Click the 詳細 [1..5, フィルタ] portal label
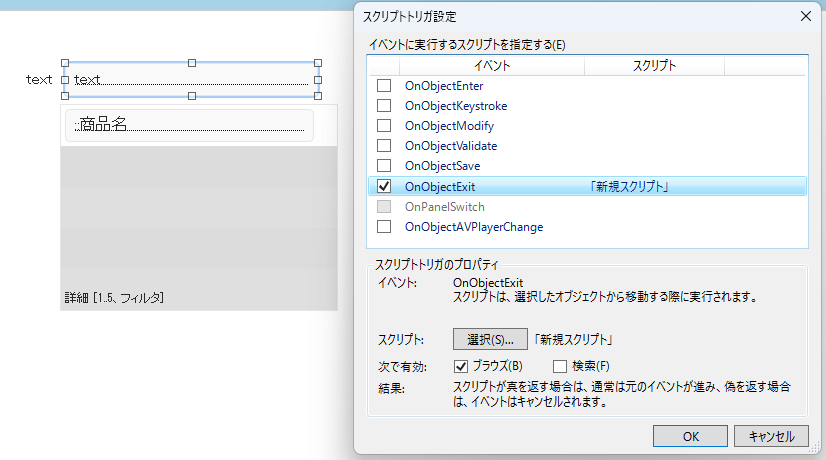The image size is (826, 460). click(x=114, y=298)
